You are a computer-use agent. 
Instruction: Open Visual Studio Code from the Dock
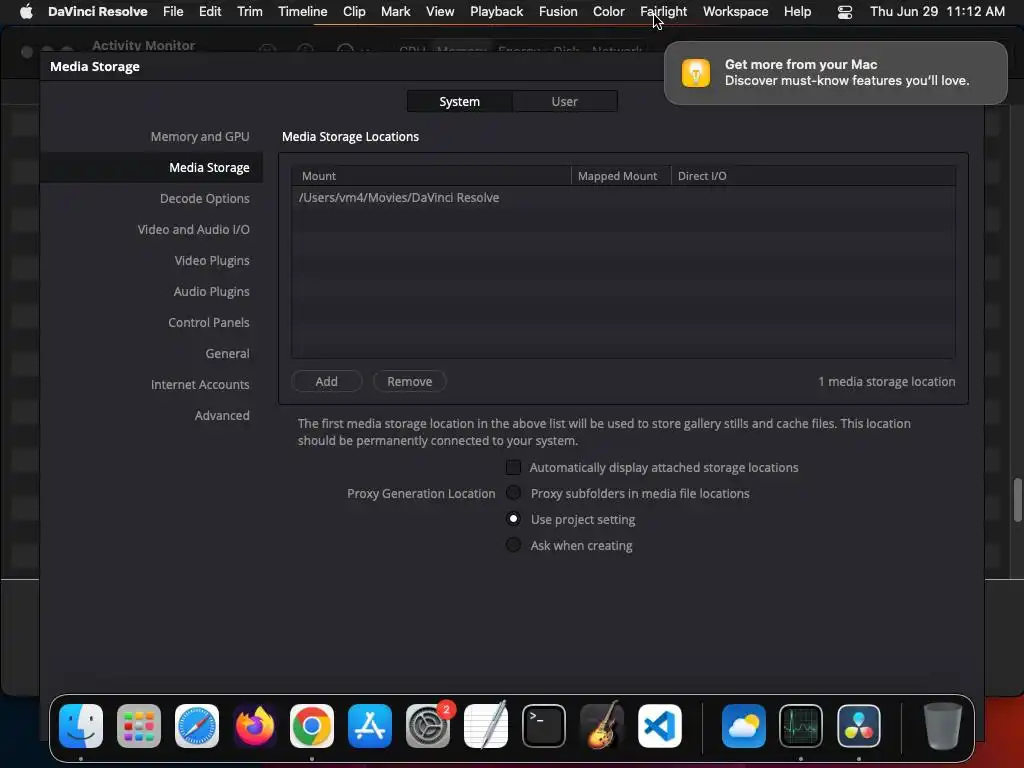(660, 726)
